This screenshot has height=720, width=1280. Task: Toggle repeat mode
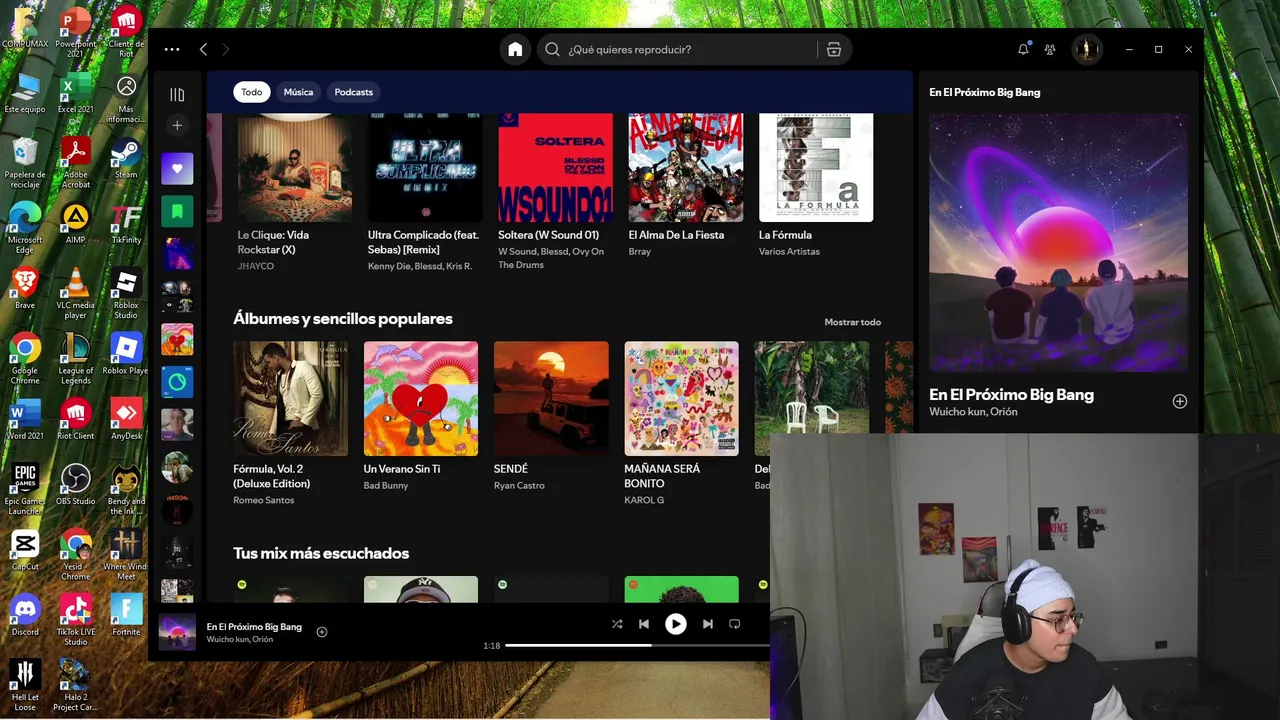735,624
